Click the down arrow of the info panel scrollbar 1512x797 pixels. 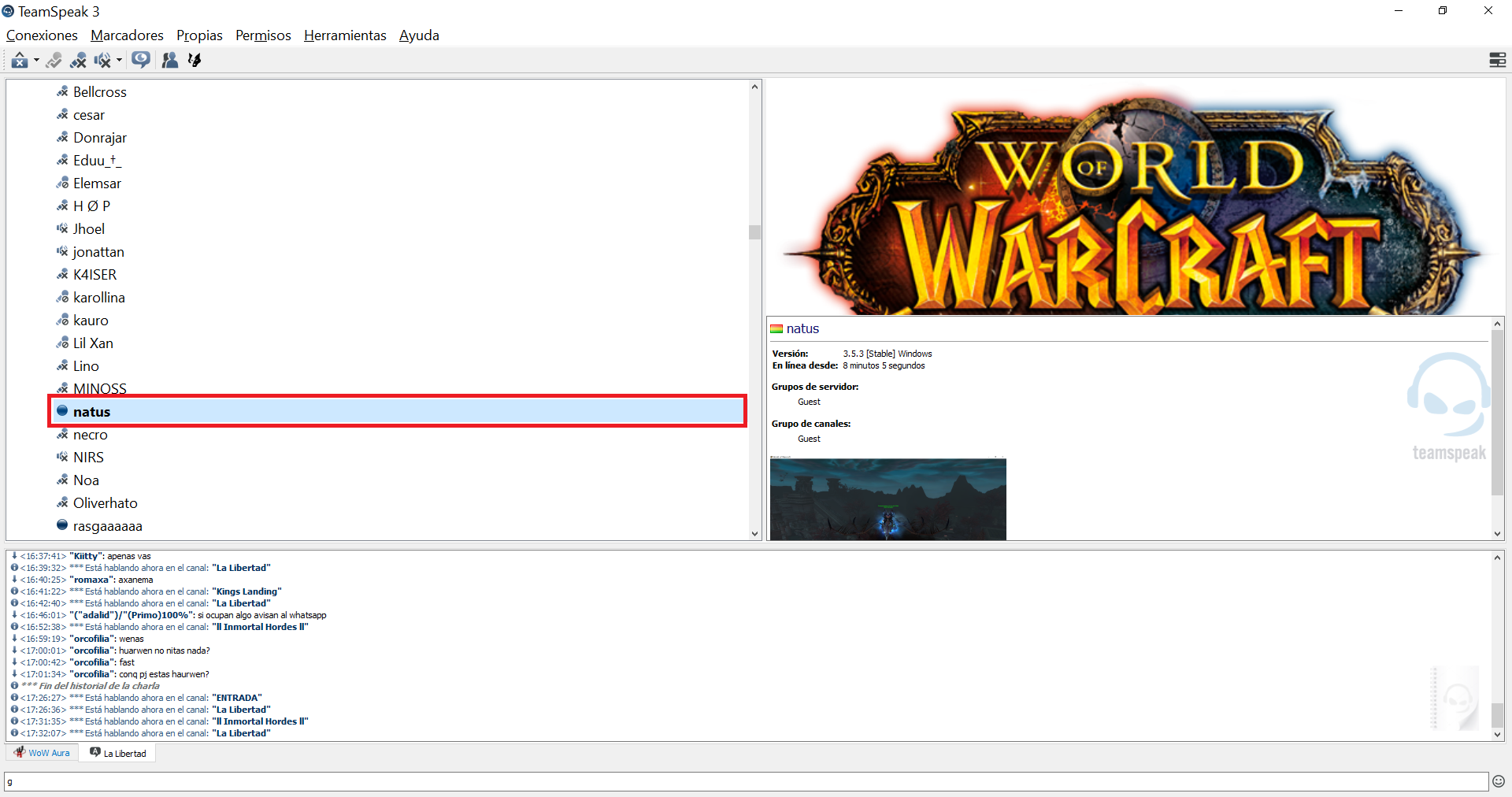click(1498, 534)
